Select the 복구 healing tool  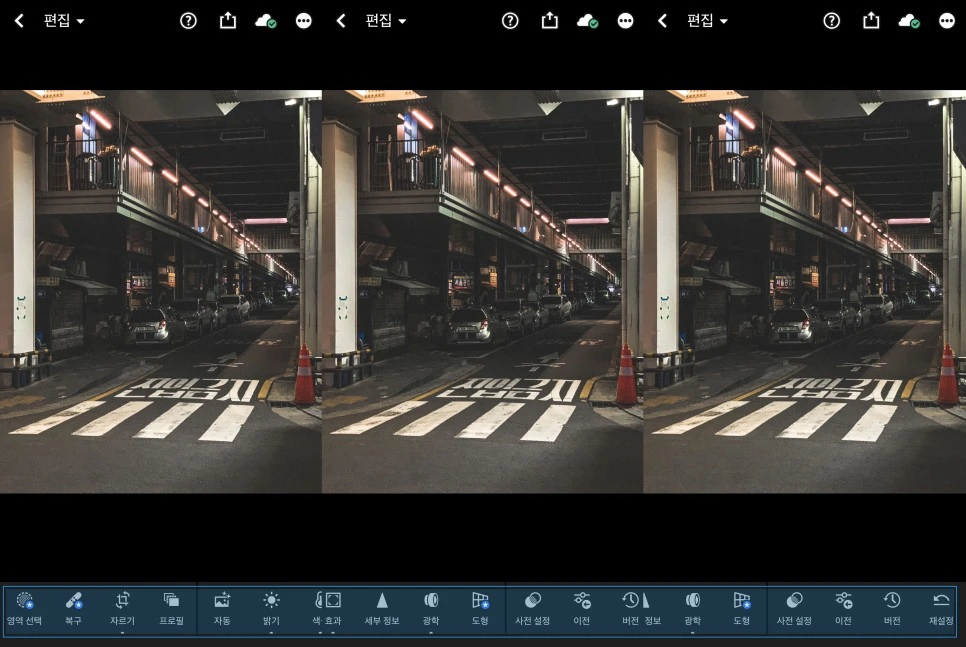point(73,609)
